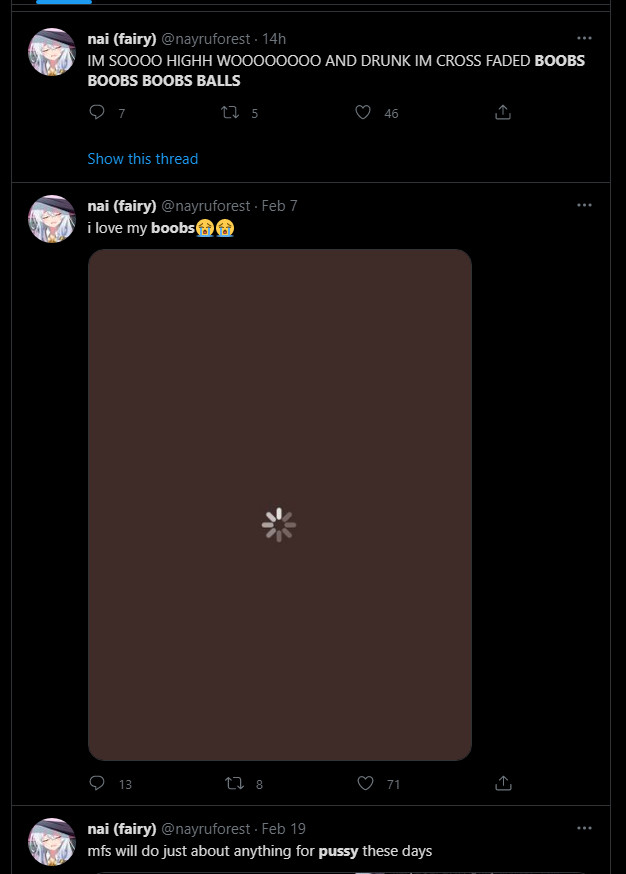Share the 14h cross faded tweet
The width and height of the screenshot is (626, 874).
coord(503,113)
